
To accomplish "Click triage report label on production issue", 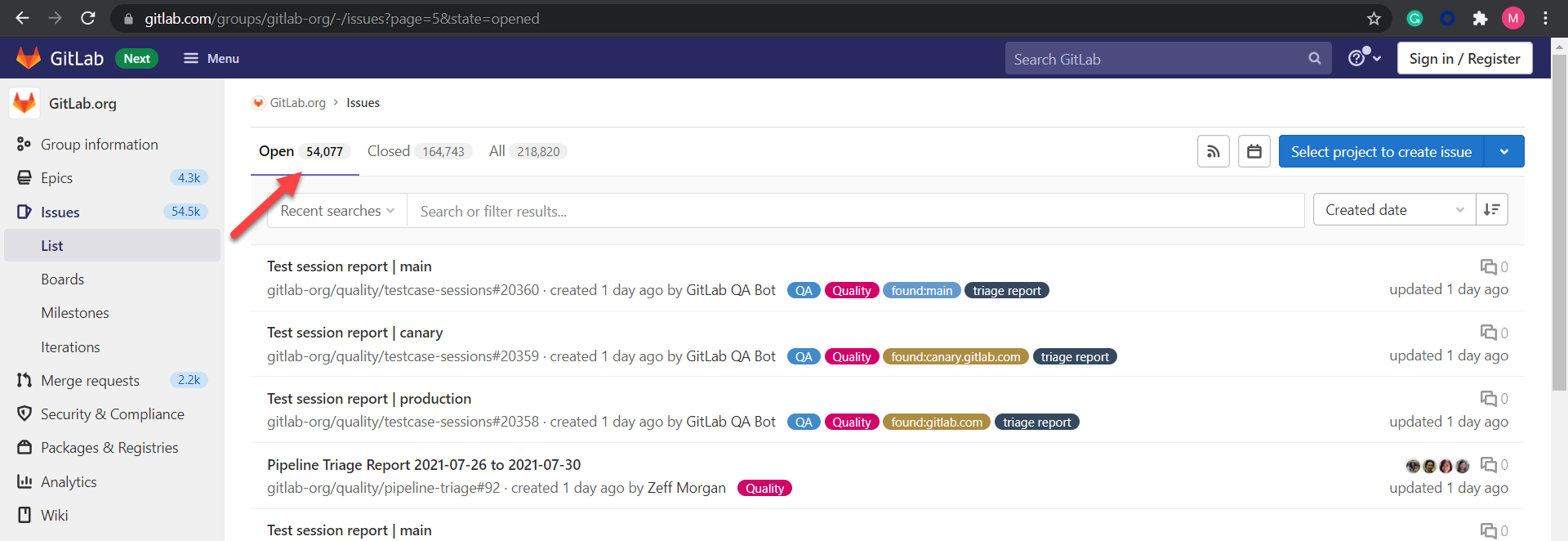I will [x=1036, y=422].
